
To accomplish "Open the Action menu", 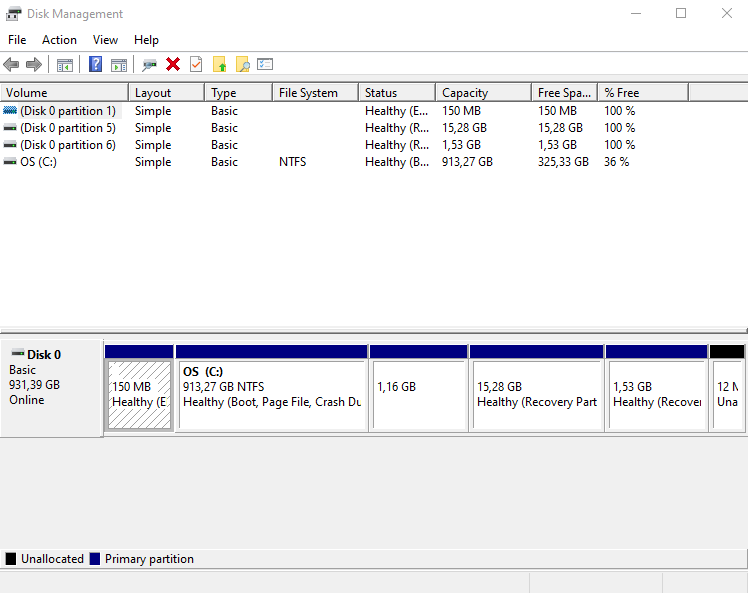I will pos(59,40).
